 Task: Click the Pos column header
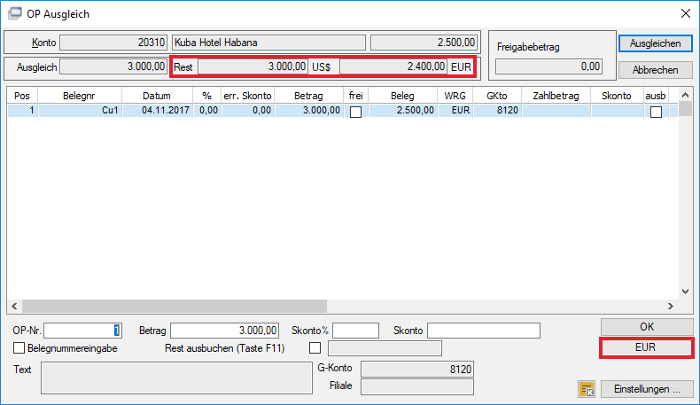[x=22, y=96]
